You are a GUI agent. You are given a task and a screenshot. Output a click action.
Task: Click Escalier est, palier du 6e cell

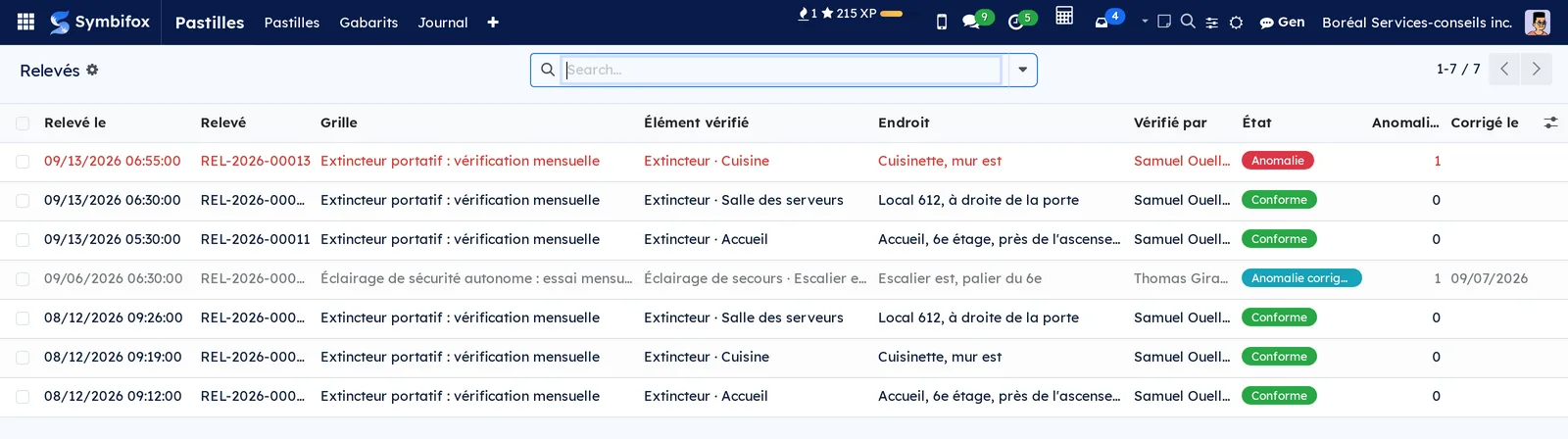point(959,278)
